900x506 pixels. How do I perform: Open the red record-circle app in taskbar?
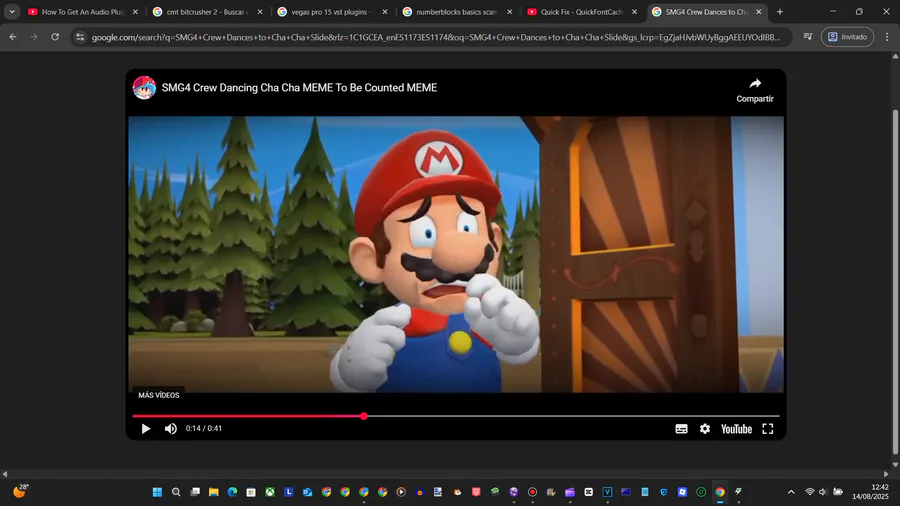pos(532,492)
